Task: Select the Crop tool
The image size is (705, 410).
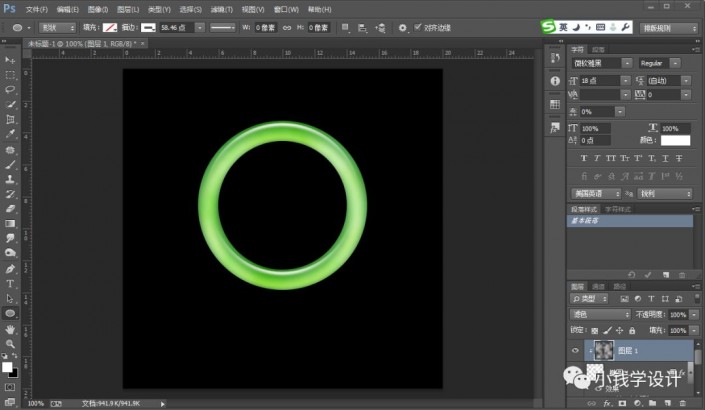Action: [10, 117]
